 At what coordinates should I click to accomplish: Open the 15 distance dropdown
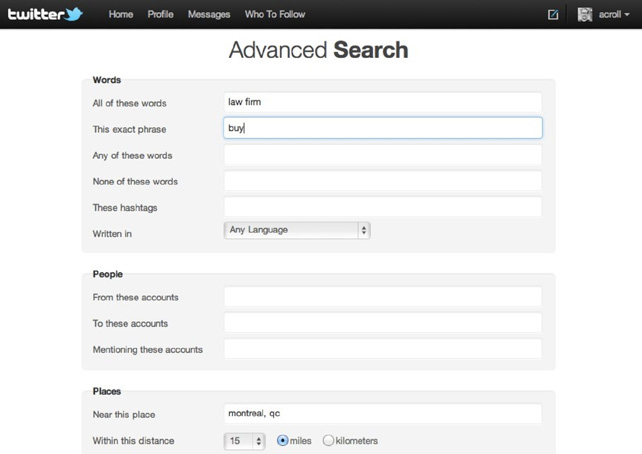(x=245, y=441)
